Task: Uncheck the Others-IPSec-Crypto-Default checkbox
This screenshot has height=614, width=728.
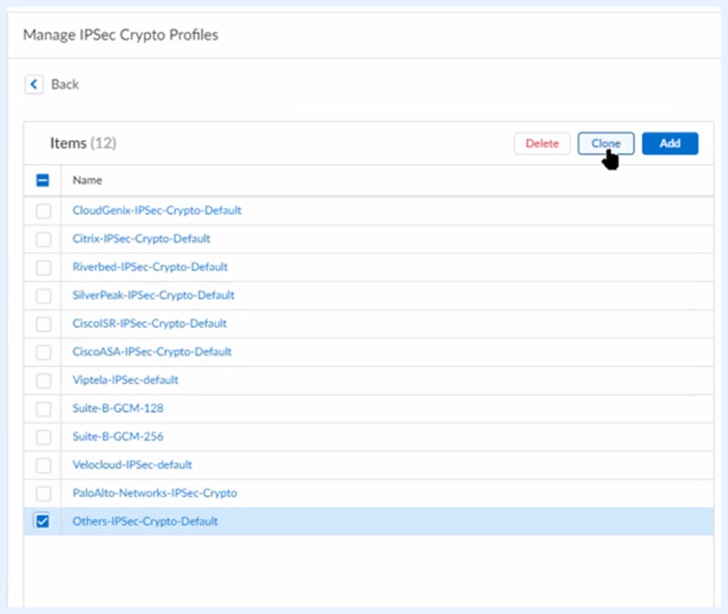Action: pyautogui.click(x=43, y=521)
